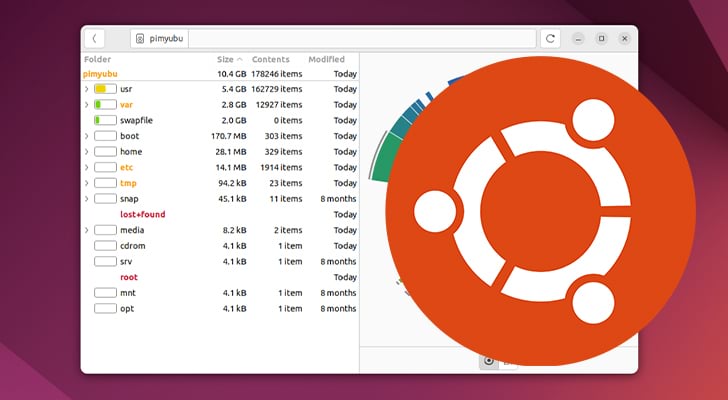This screenshot has height=400, width=728.
Task: Click the 170.7 MB size value
Action: [x=228, y=136]
